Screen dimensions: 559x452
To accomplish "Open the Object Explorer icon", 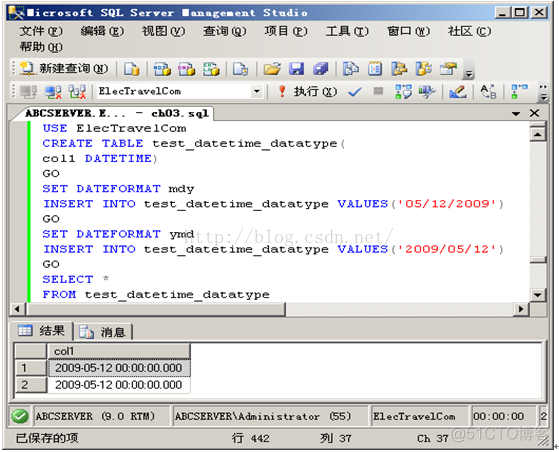I will pos(399,68).
